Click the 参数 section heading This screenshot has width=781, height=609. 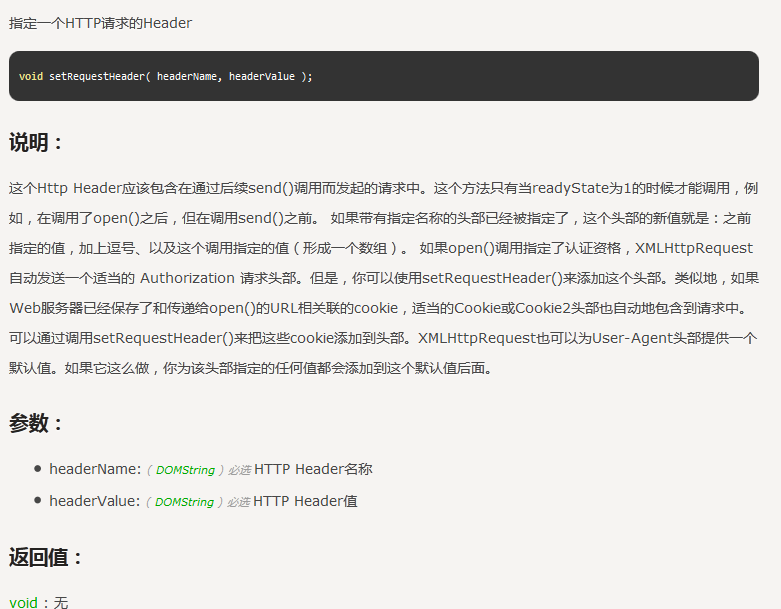coord(36,423)
